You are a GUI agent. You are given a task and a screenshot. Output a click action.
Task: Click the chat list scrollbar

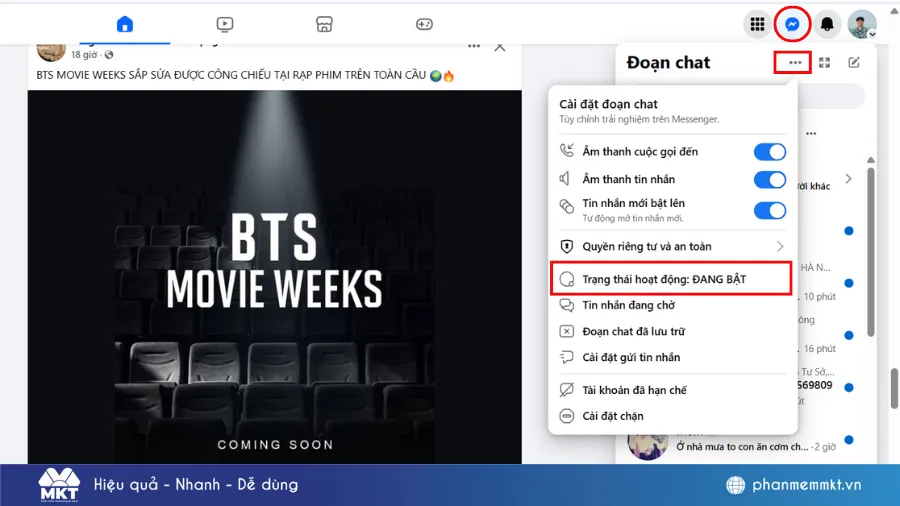(x=871, y=252)
